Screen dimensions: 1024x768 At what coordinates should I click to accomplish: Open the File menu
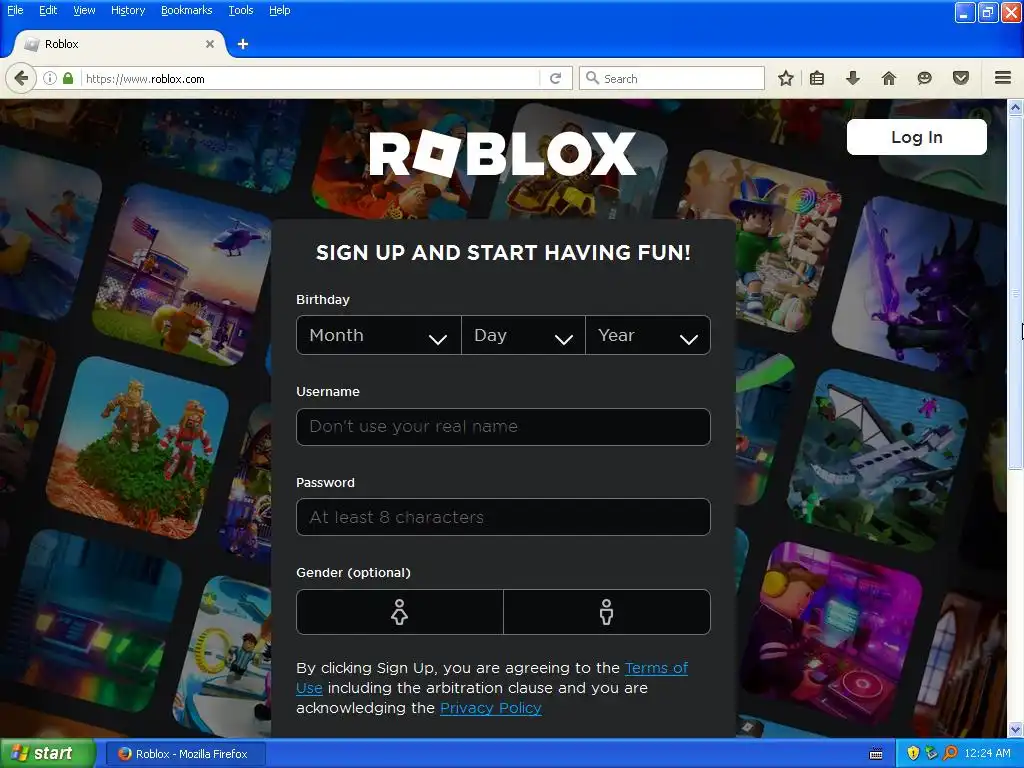pos(15,10)
